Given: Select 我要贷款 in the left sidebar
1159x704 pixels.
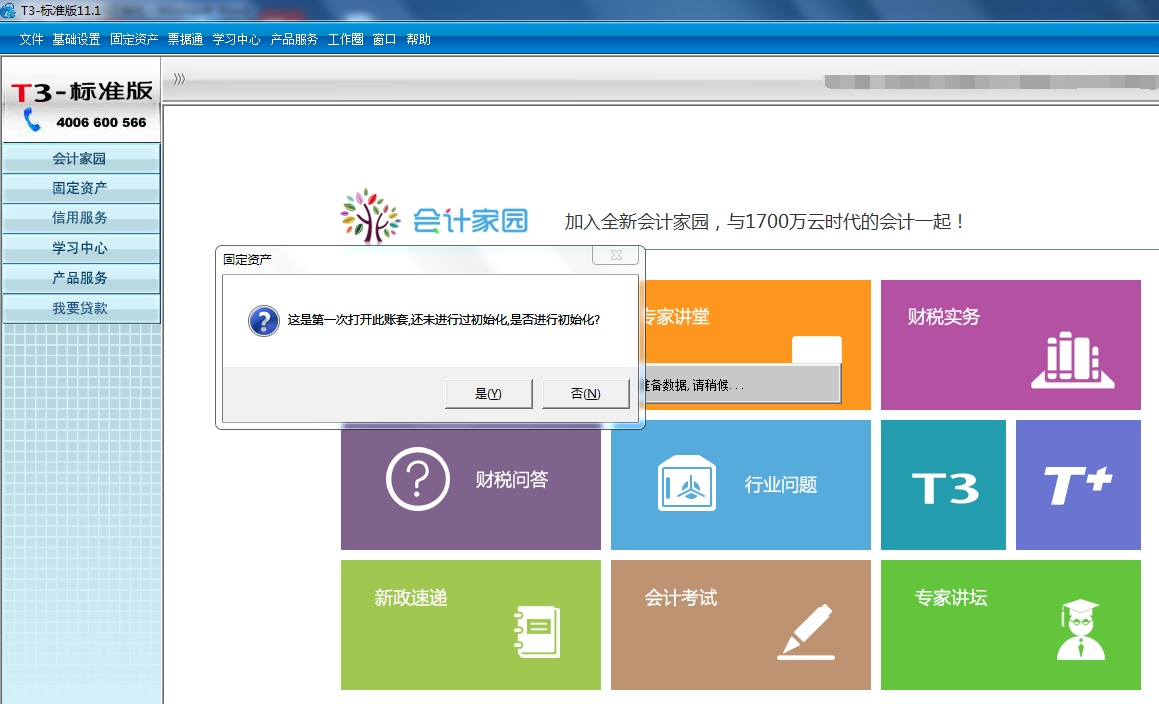Looking at the screenshot, I should (x=81, y=308).
